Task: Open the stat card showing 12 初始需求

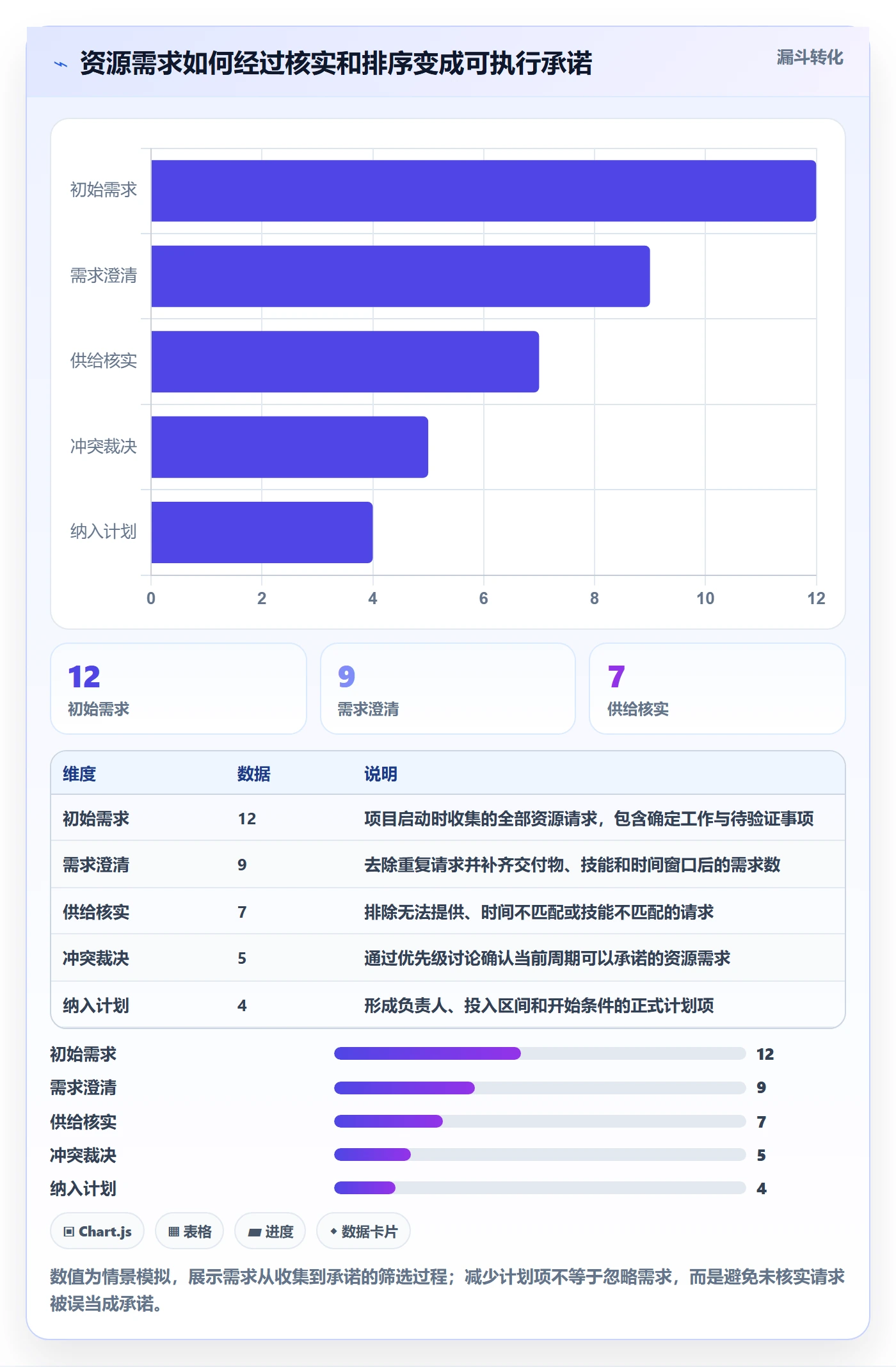Action: 179,689
